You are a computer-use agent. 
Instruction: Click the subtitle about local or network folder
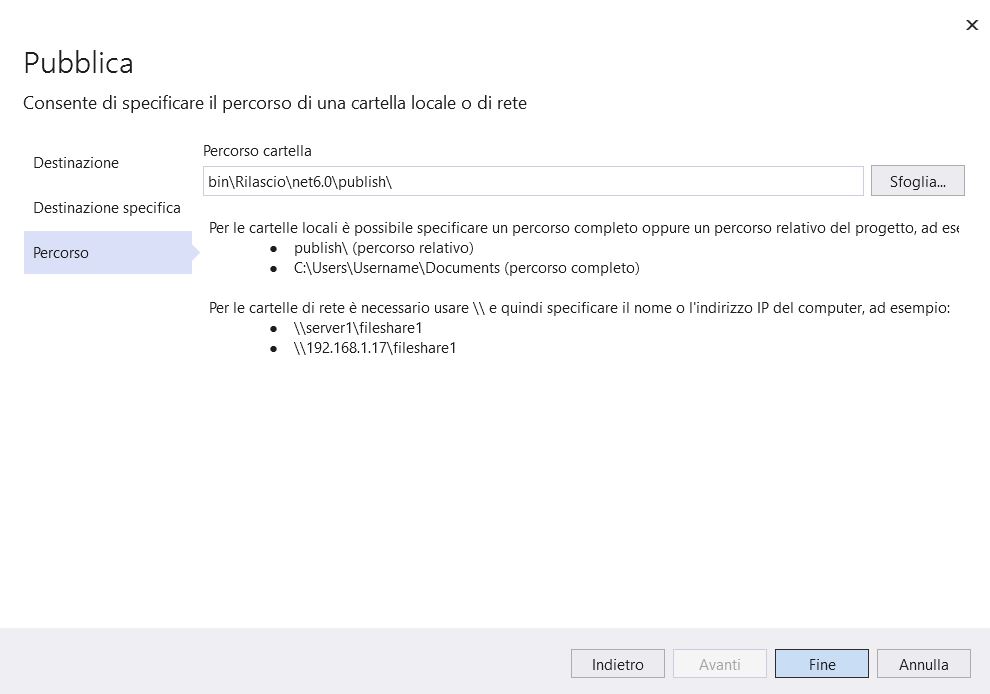275,103
